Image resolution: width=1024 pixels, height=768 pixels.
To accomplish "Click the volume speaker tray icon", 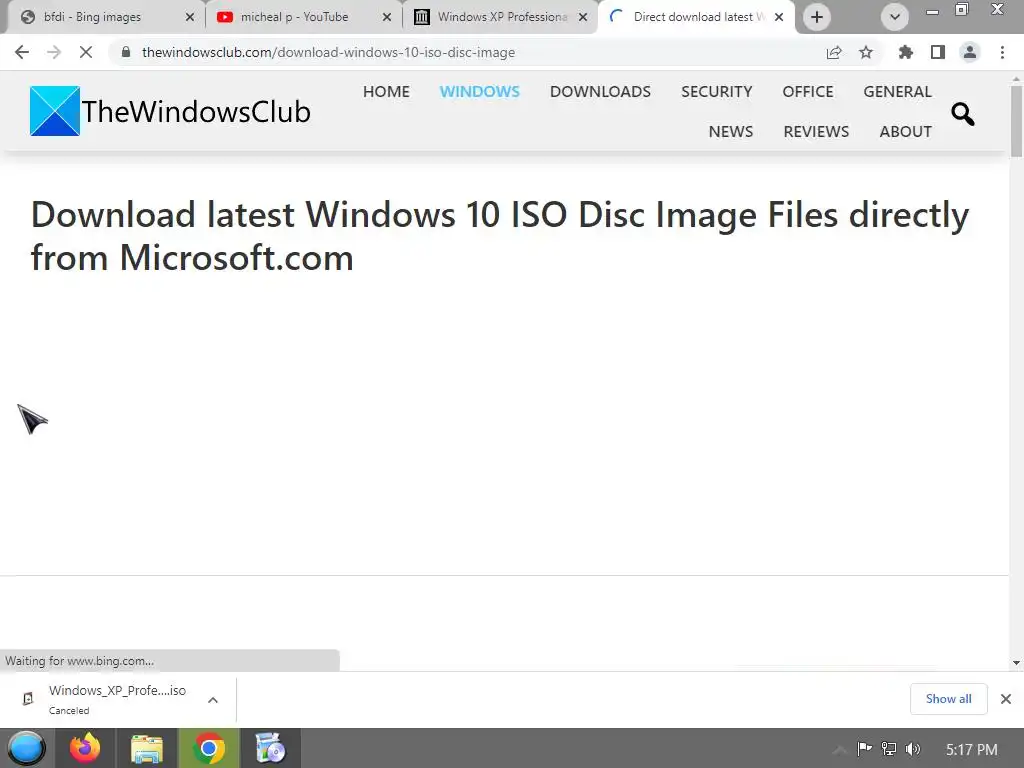I will click(913, 748).
